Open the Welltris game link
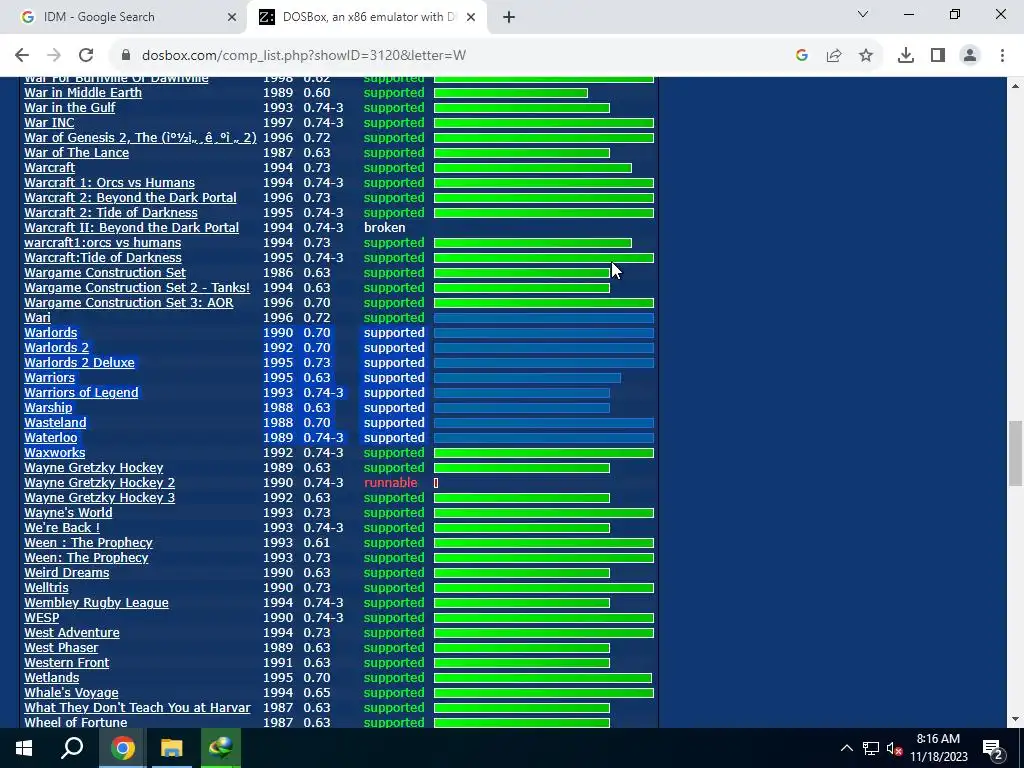The width and height of the screenshot is (1024, 768). 46,588
